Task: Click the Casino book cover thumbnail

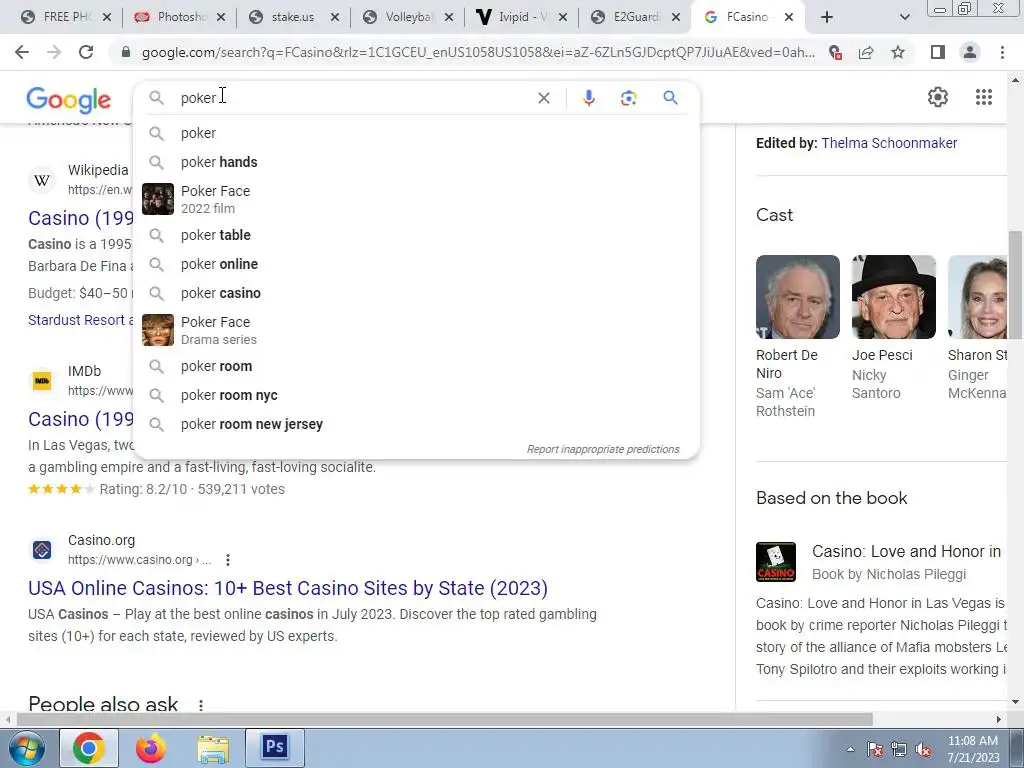Action: click(x=776, y=562)
